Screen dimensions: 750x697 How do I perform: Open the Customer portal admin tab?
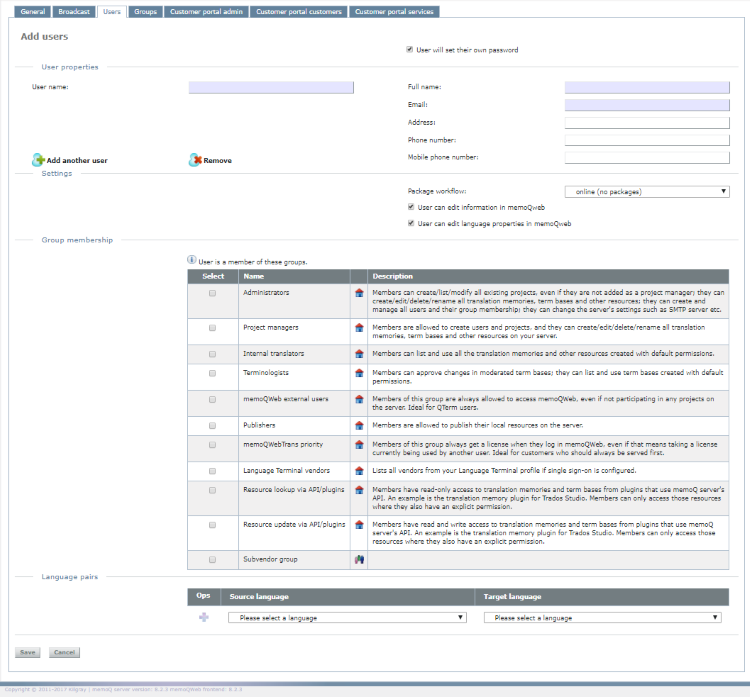[x=206, y=12]
